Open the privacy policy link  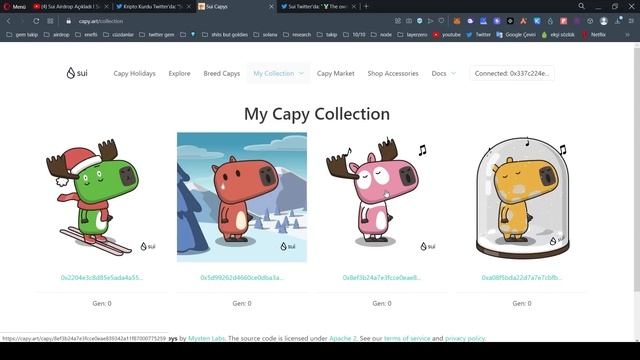click(465, 338)
